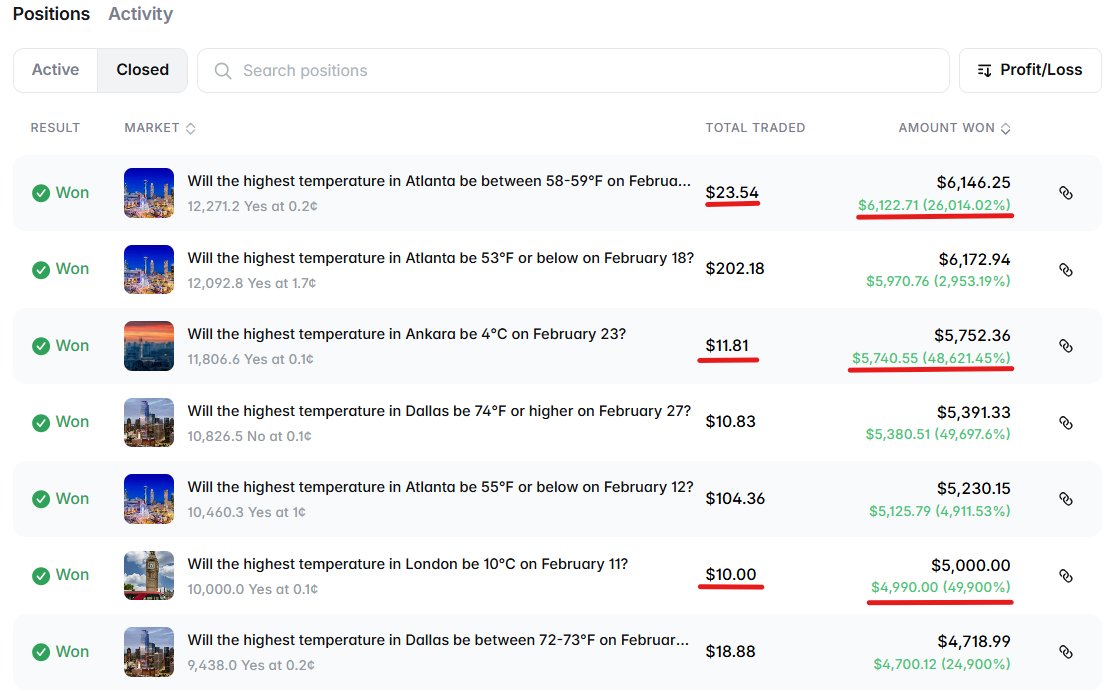The image size is (1117, 691).
Task: Click total traded $23.54
Action: [732, 193]
